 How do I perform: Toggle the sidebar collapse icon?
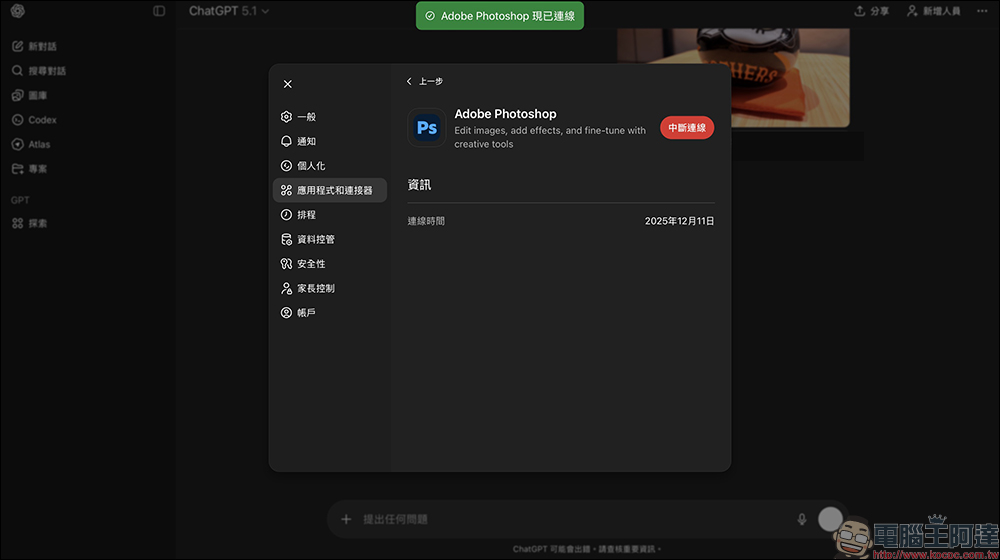(159, 11)
